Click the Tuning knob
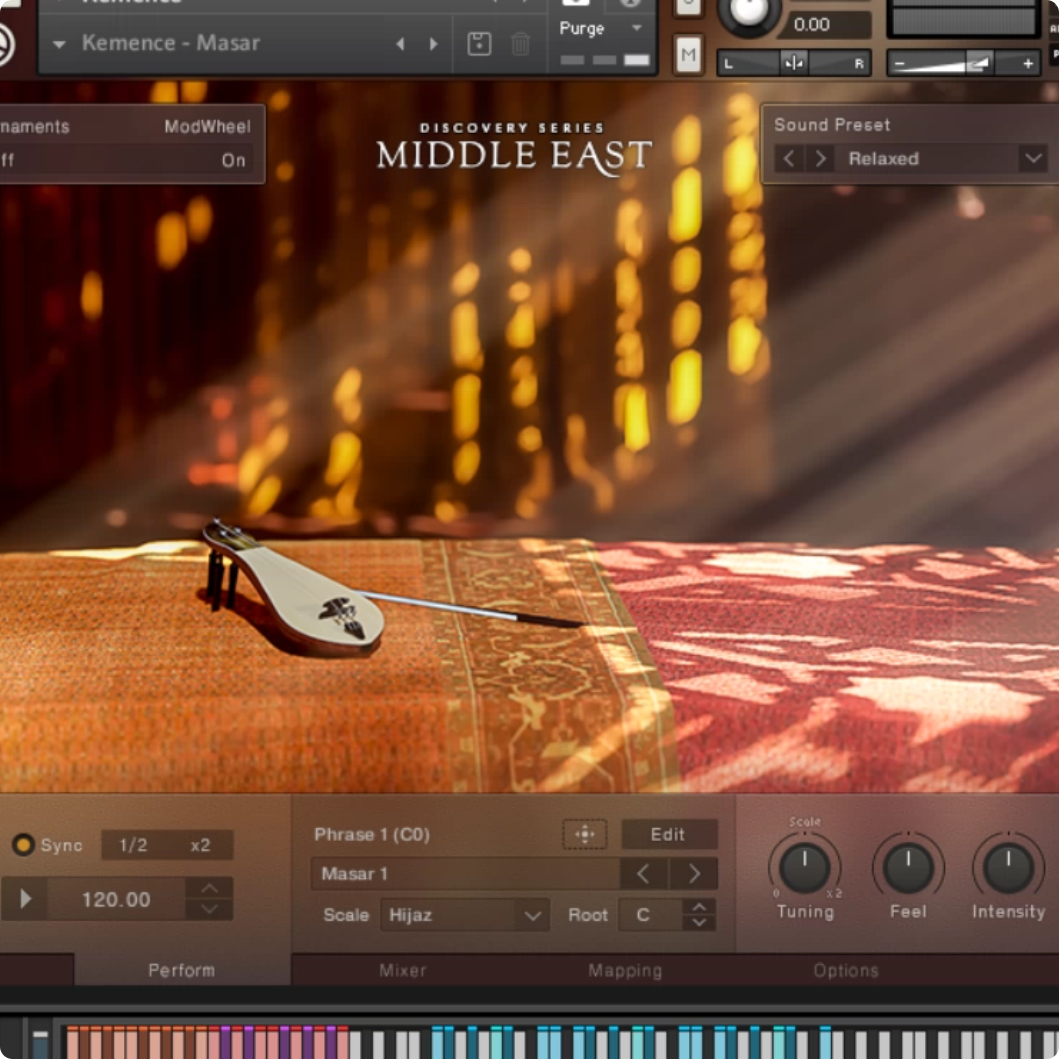 pos(804,867)
